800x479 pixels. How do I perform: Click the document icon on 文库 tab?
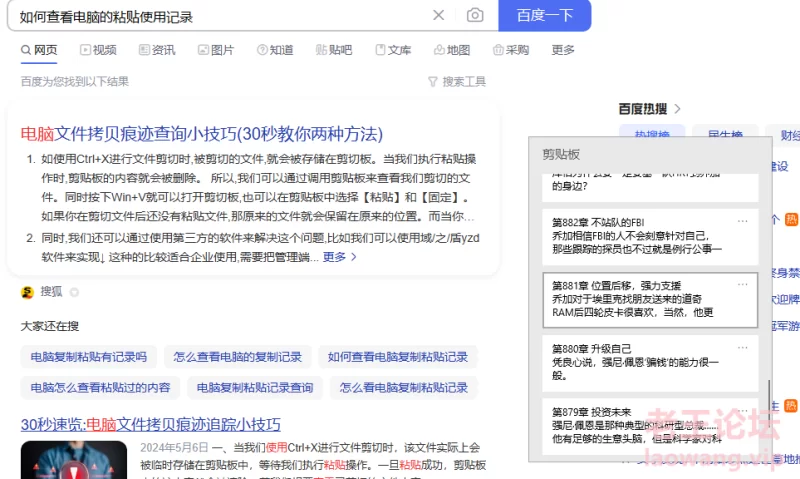point(380,50)
